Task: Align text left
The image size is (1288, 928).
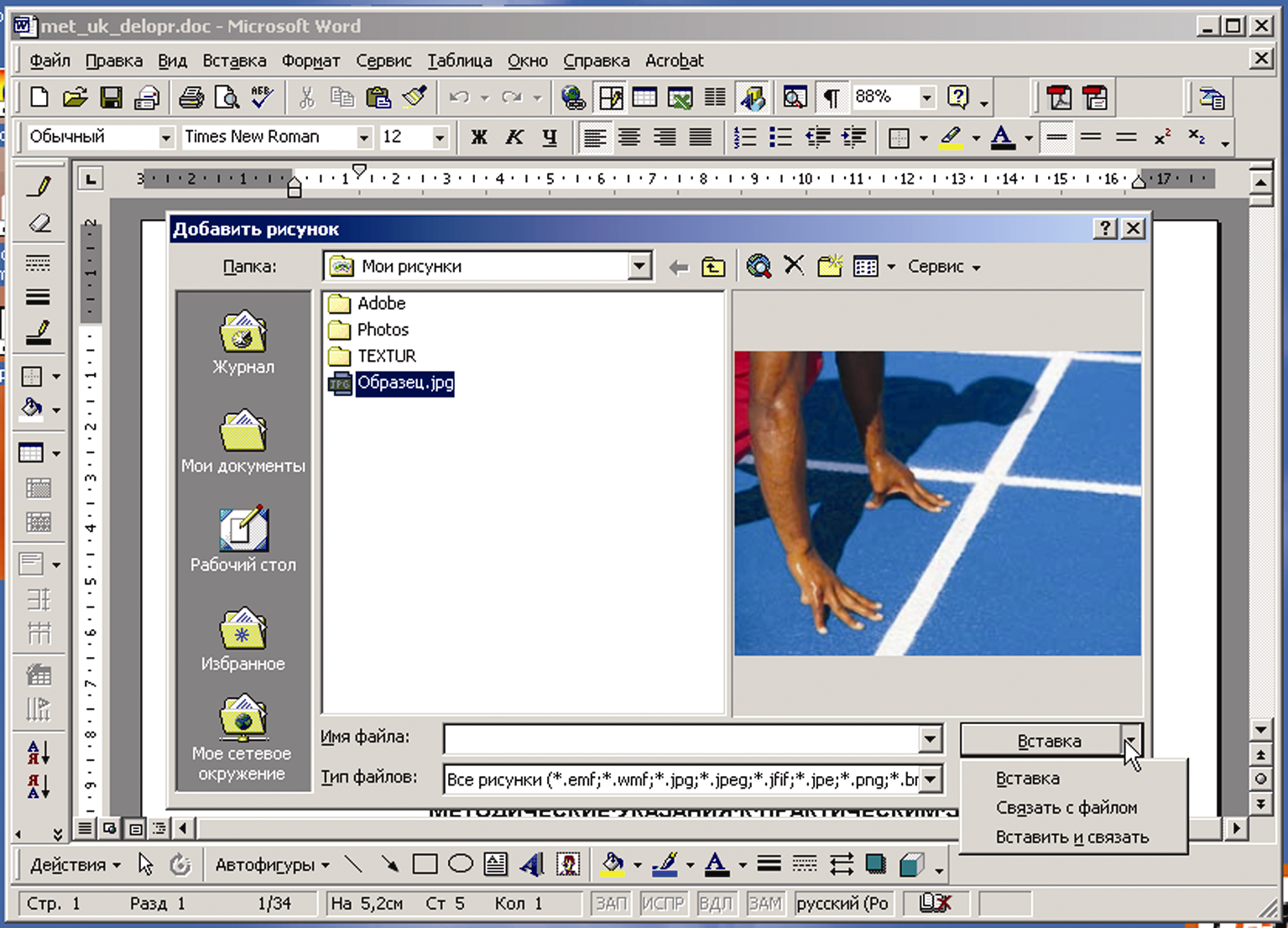Action: [x=595, y=137]
